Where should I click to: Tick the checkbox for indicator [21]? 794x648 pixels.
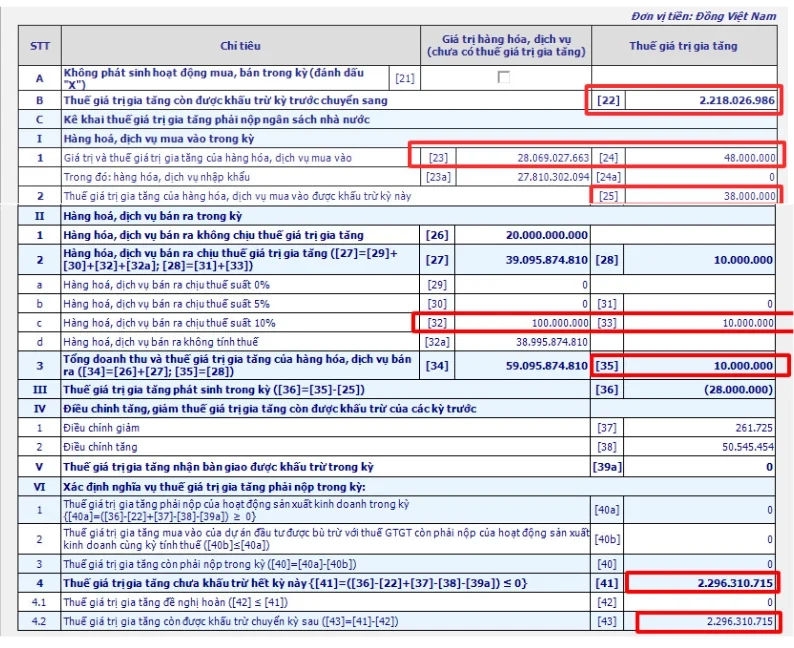coord(504,78)
